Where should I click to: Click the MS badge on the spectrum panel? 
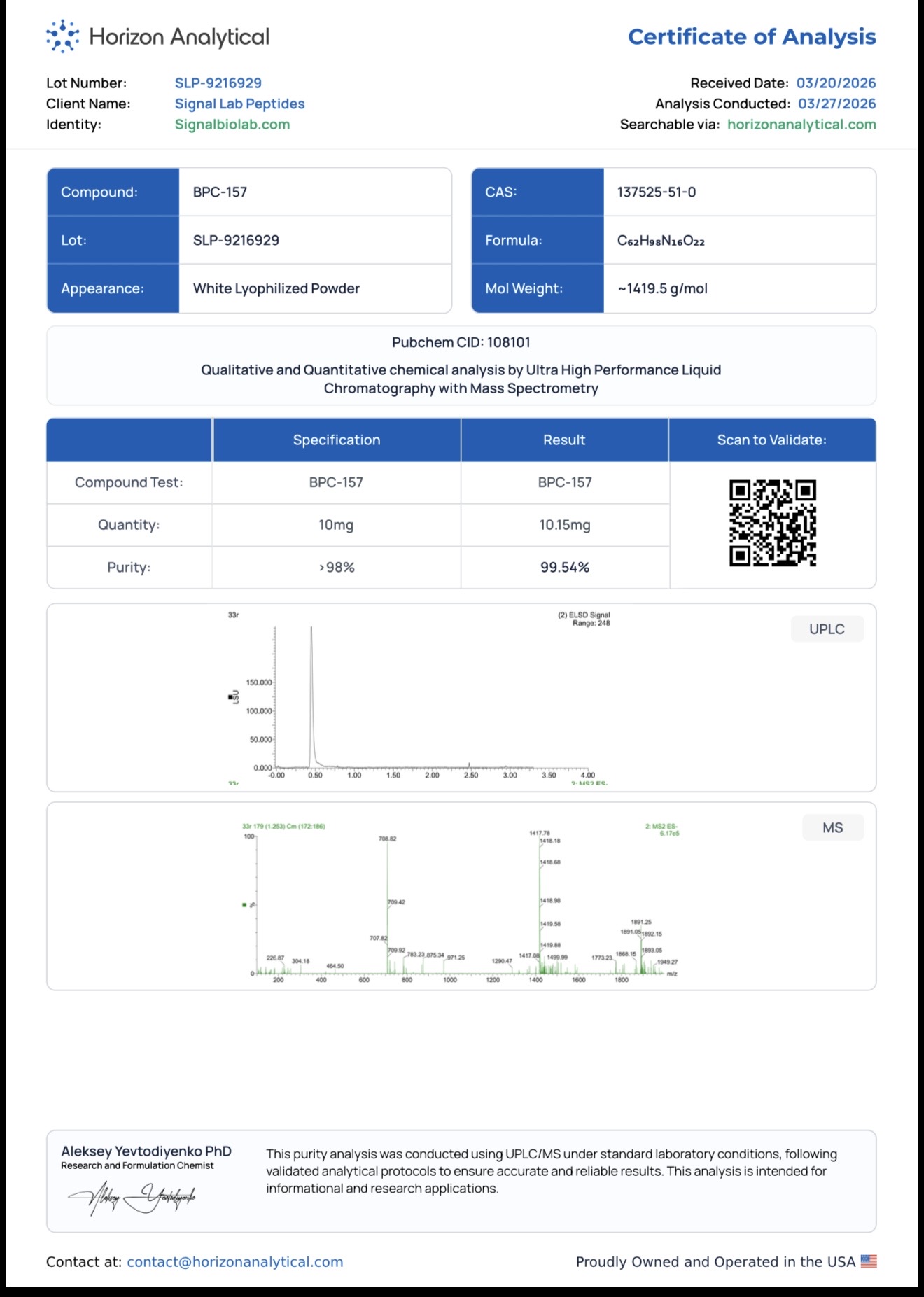tap(833, 827)
